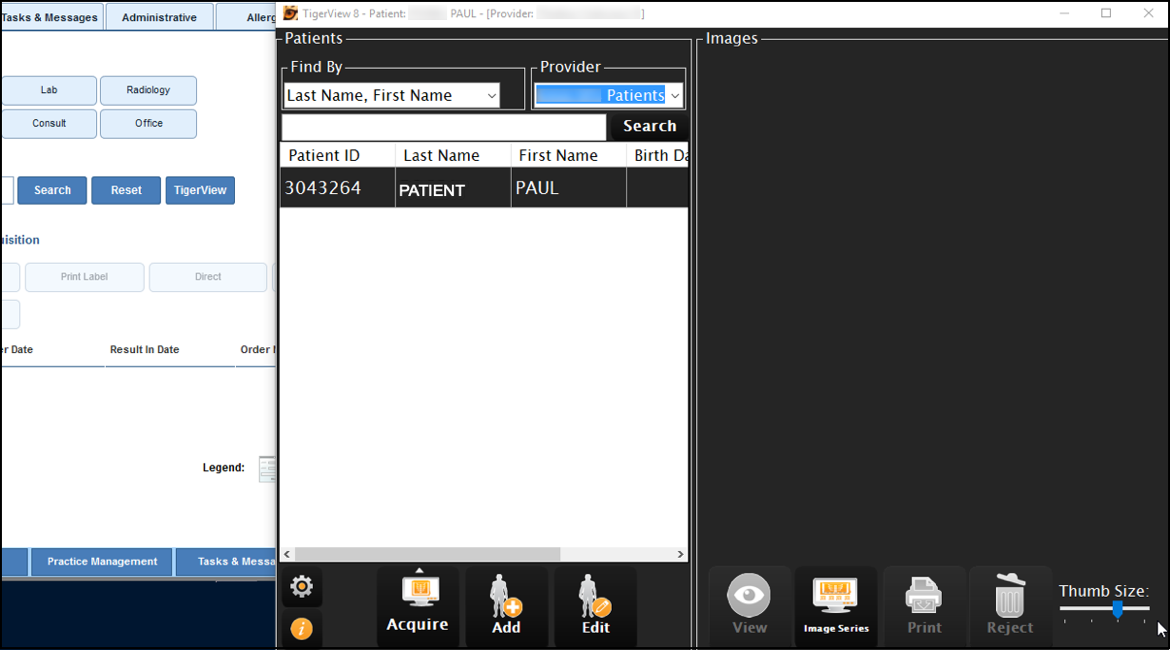Edit the selected patient icon

tap(595, 607)
